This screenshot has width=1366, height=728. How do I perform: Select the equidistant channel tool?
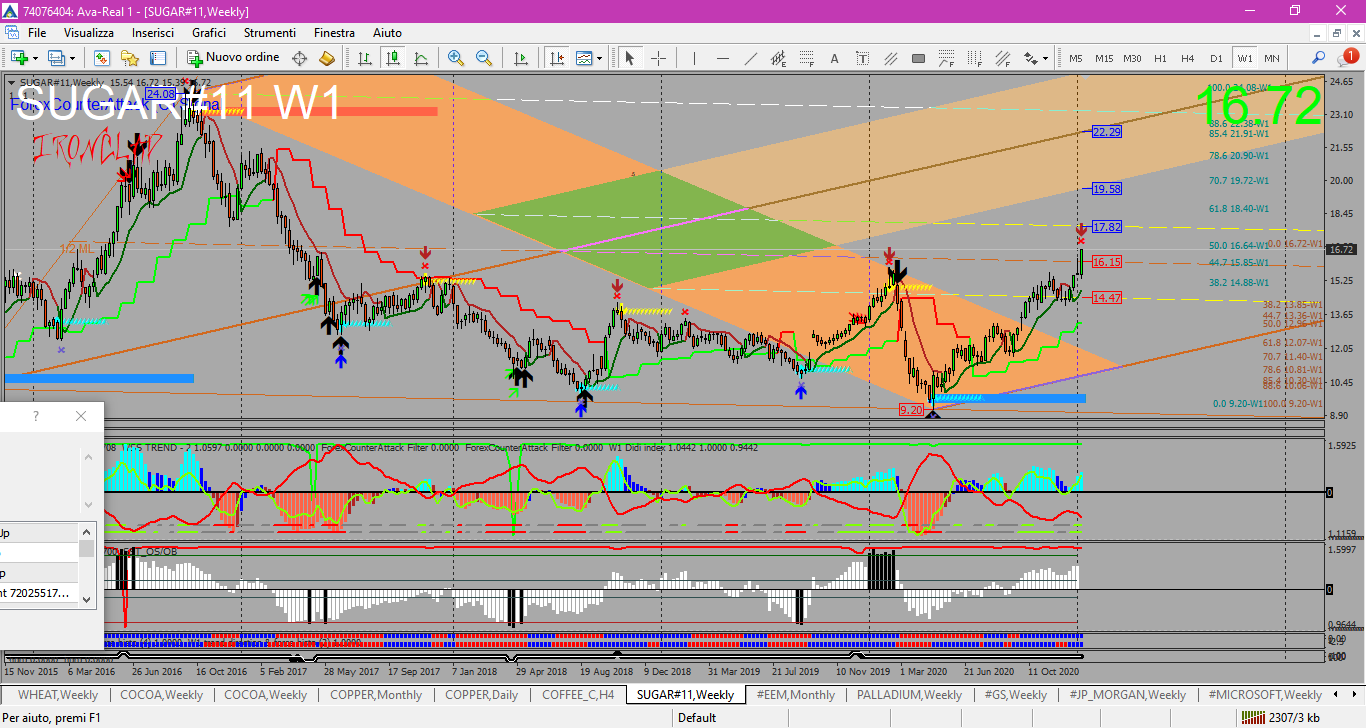(779, 58)
